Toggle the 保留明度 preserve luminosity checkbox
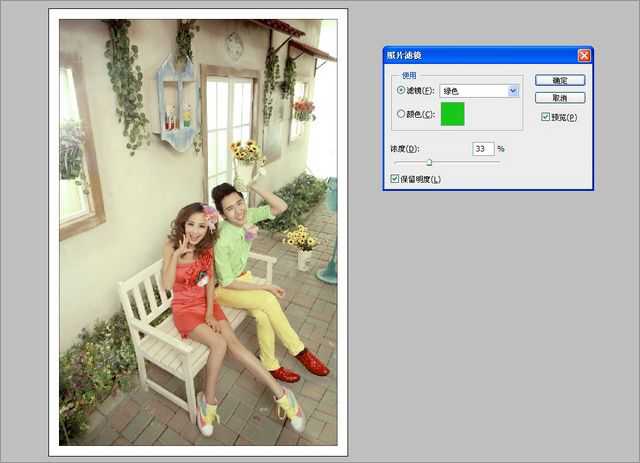This screenshot has width=640, height=463. pyautogui.click(x=395, y=179)
